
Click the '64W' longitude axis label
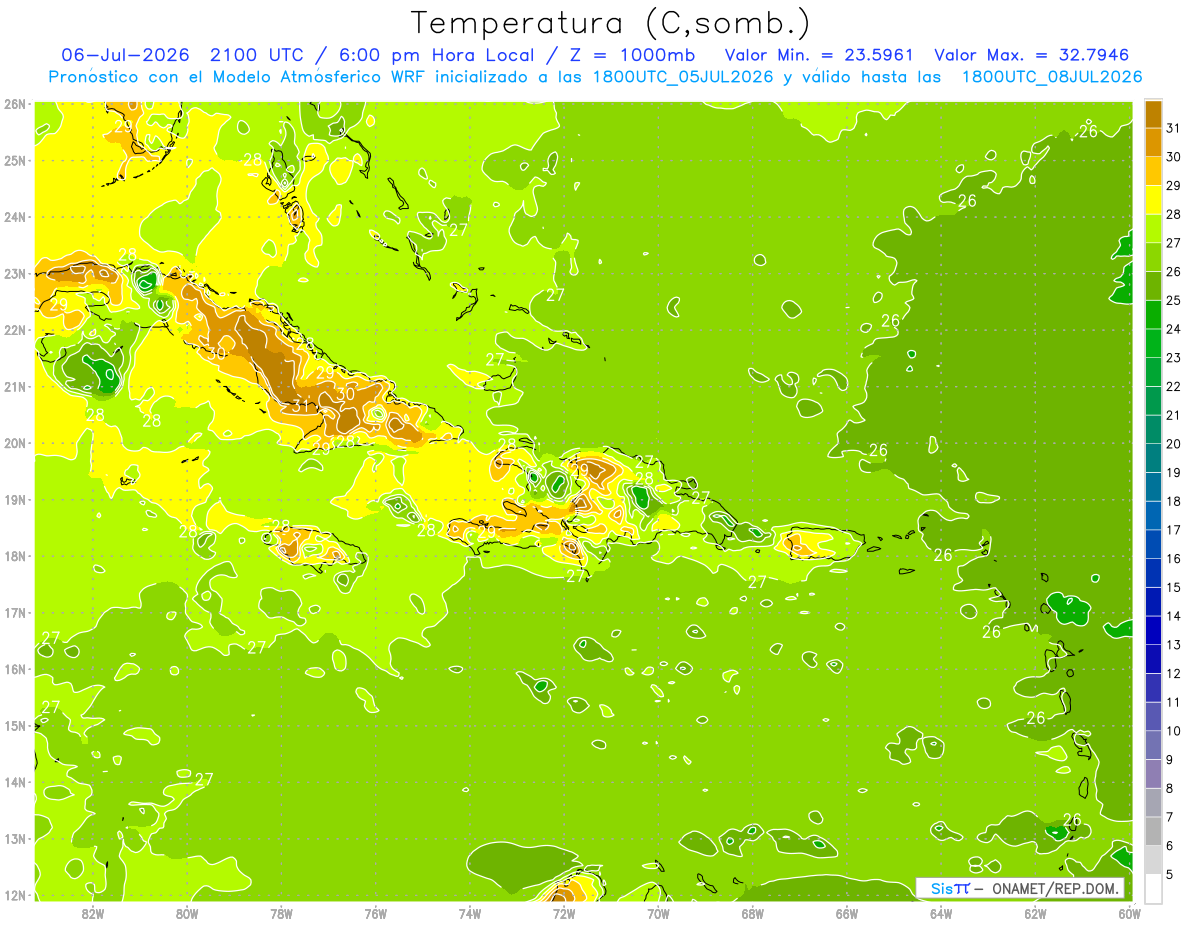point(941,913)
